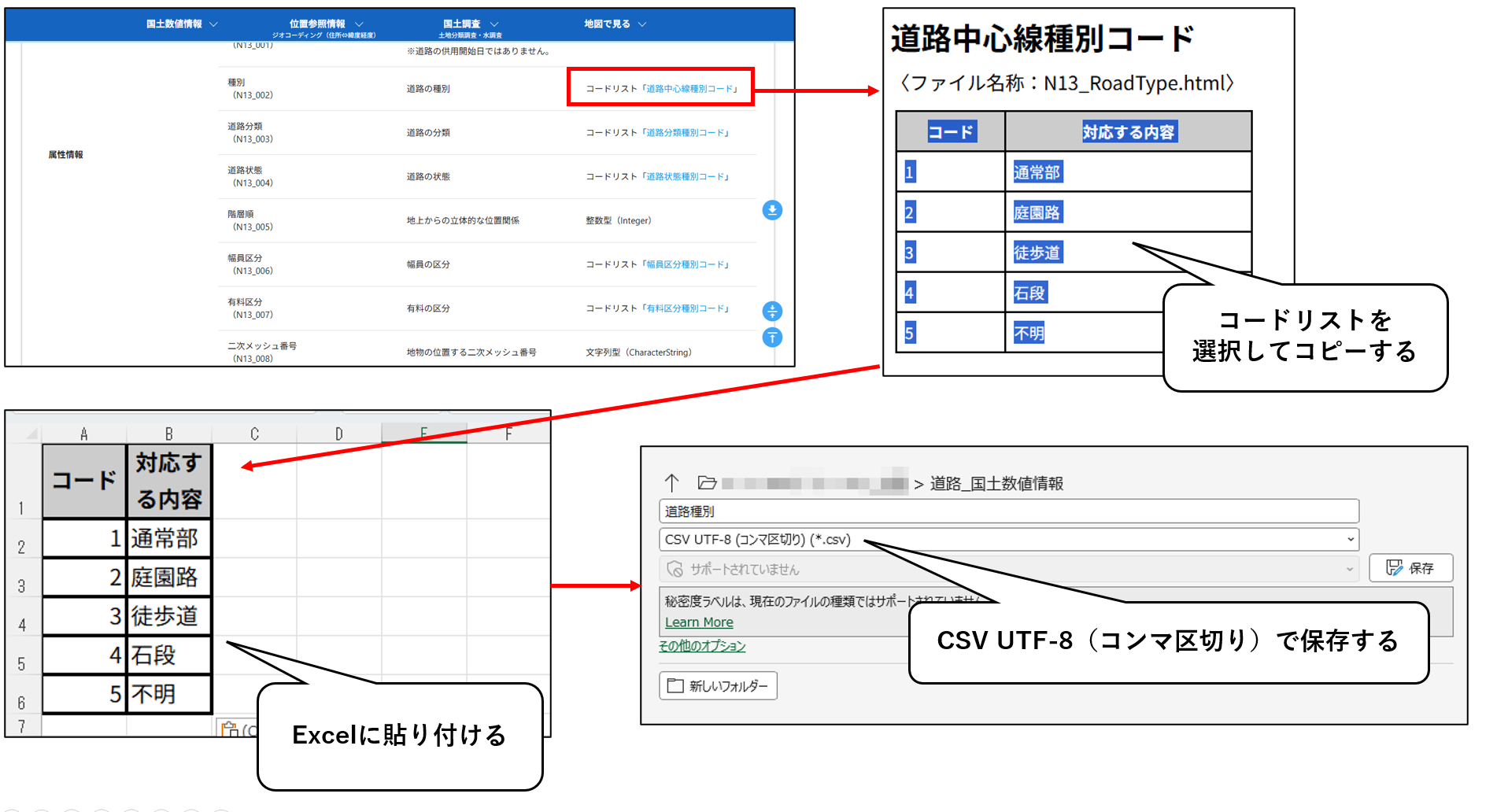Viewport: 1508px width, 812px height.
Task: Click the blue collapse-to-center arrows icon
Action: pyautogui.click(x=772, y=311)
